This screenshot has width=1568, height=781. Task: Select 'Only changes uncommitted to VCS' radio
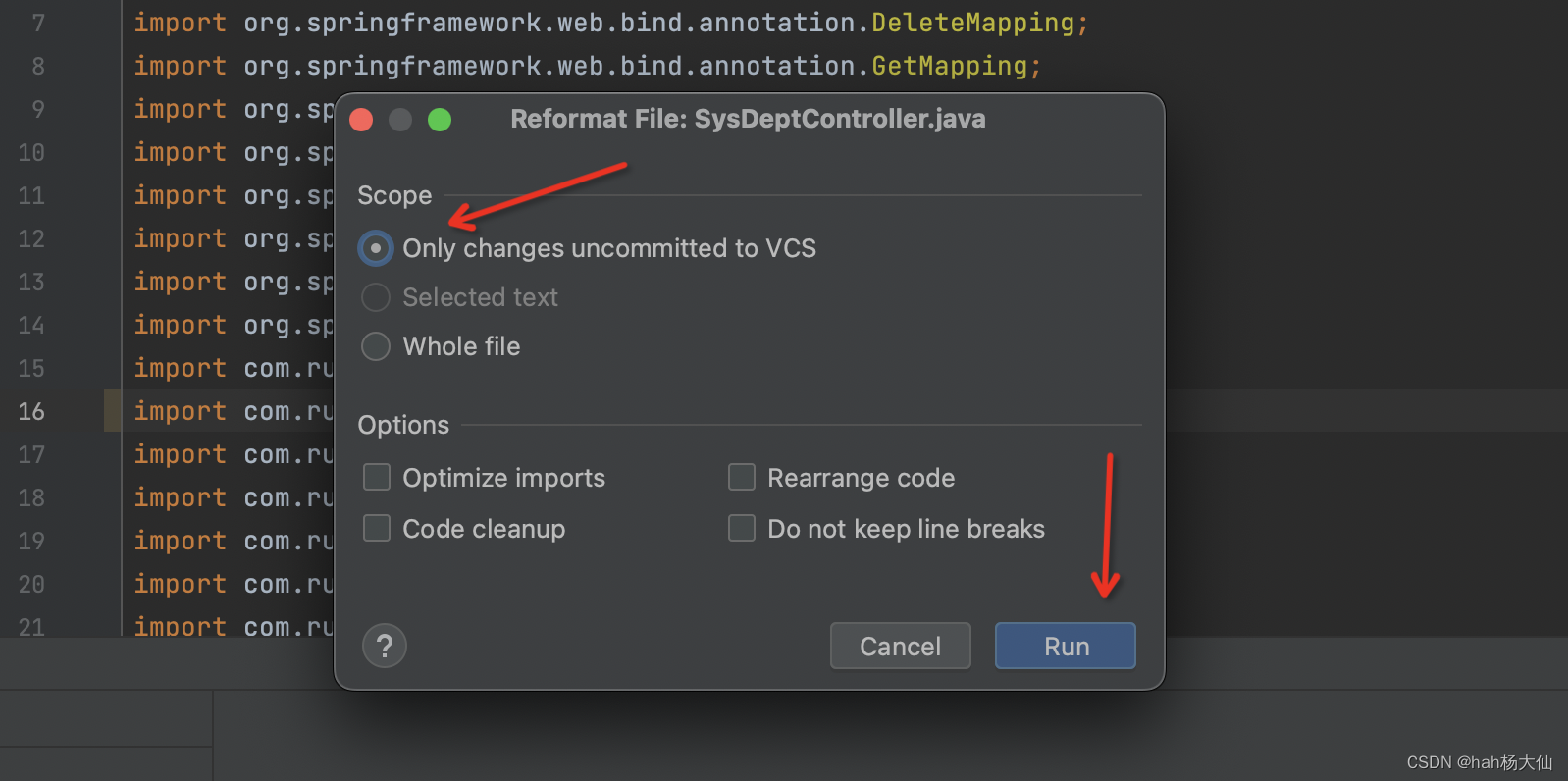pyautogui.click(x=376, y=248)
